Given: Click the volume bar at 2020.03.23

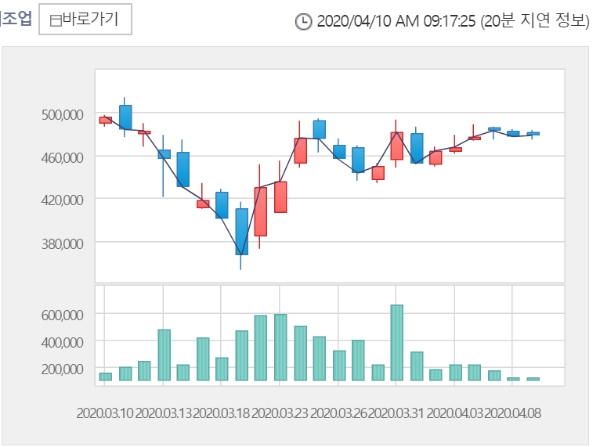Looking at the screenshot, I should tap(280, 347).
